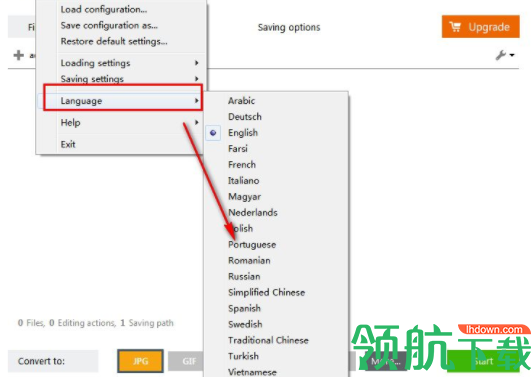
Task: Select GIF output format button
Action: 186,361
